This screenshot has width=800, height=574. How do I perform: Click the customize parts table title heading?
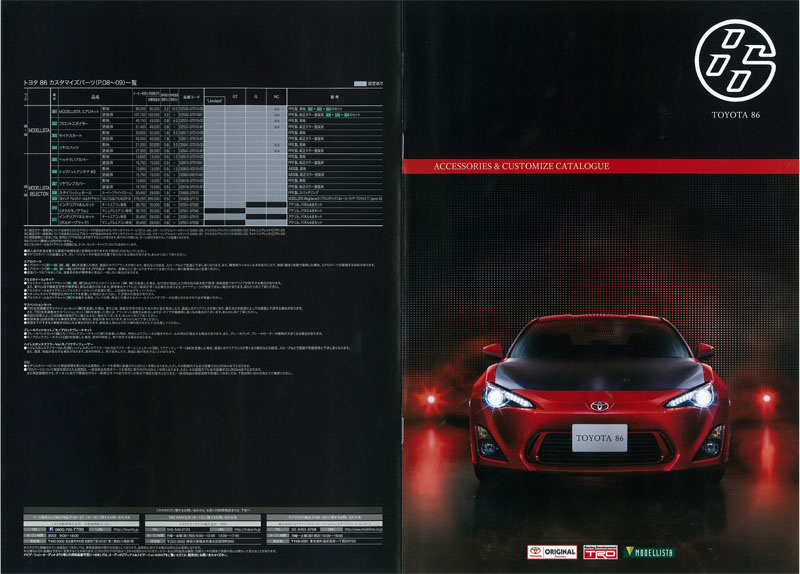pyautogui.click(x=81, y=83)
